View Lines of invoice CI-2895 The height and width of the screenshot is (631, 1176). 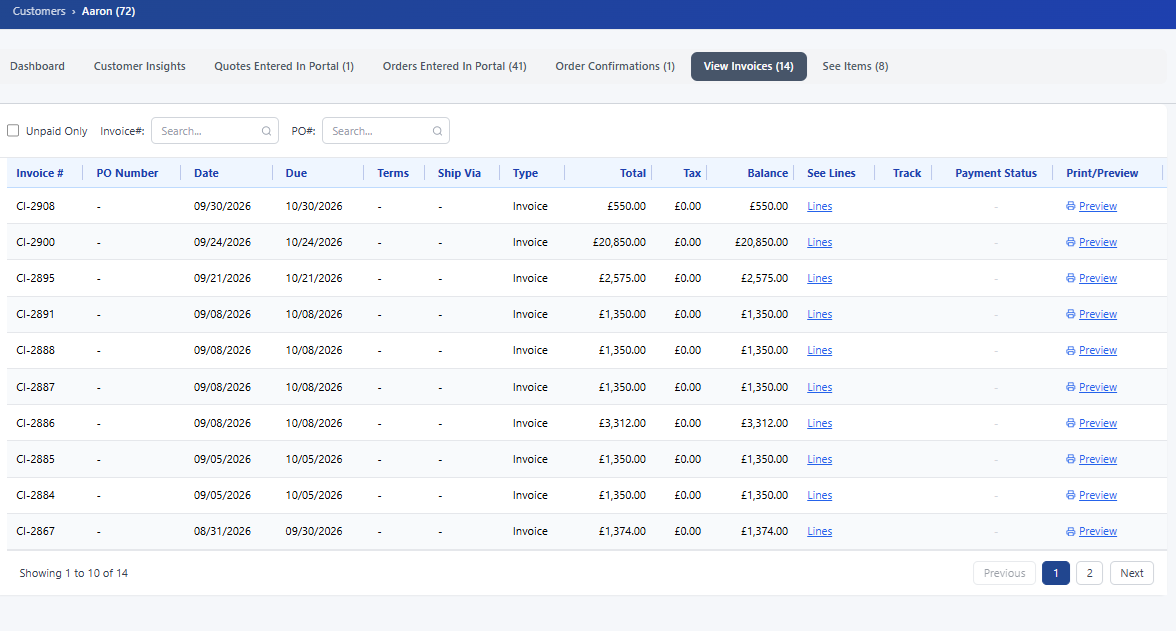820,278
